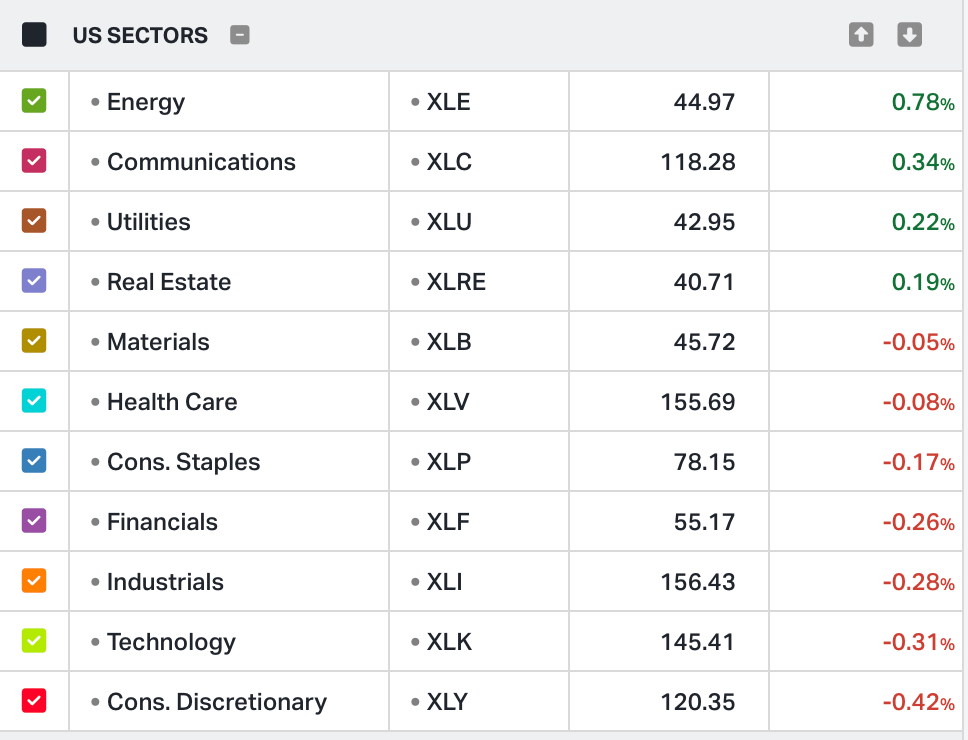Uncheck the Energy sector checkbox
Screen dimensions: 968x740
click(x=34, y=101)
